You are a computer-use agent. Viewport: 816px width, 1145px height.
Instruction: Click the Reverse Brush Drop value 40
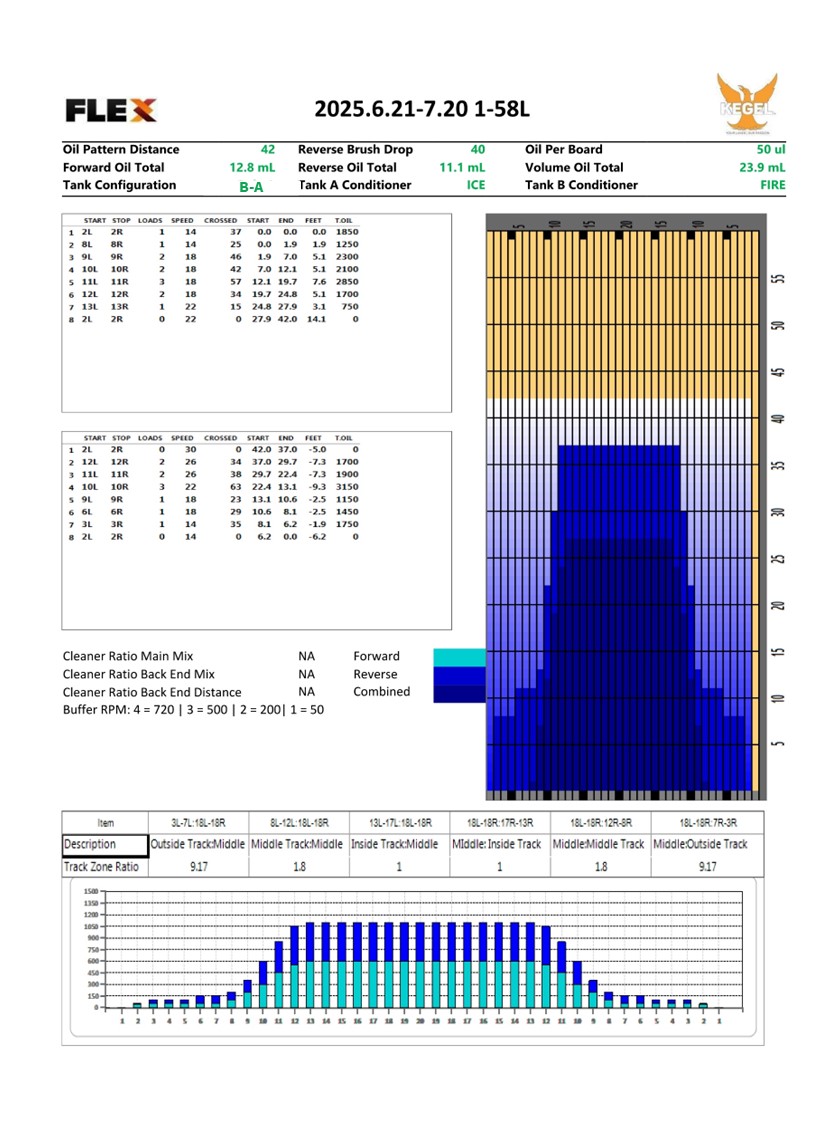click(x=477, y=149)
